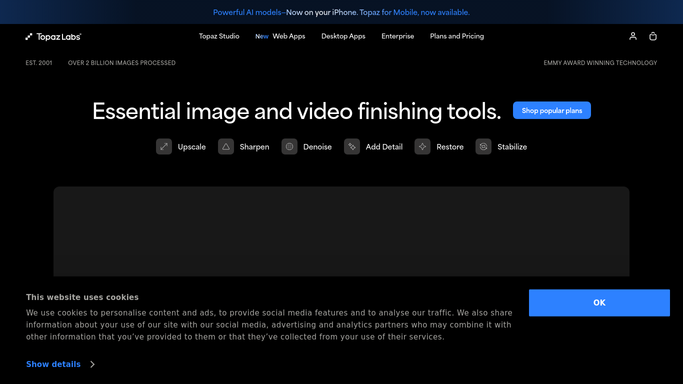The image size is (683, 384).
Task: Click the 'New' badge beside Web Apps
Action: coord(262,37)
